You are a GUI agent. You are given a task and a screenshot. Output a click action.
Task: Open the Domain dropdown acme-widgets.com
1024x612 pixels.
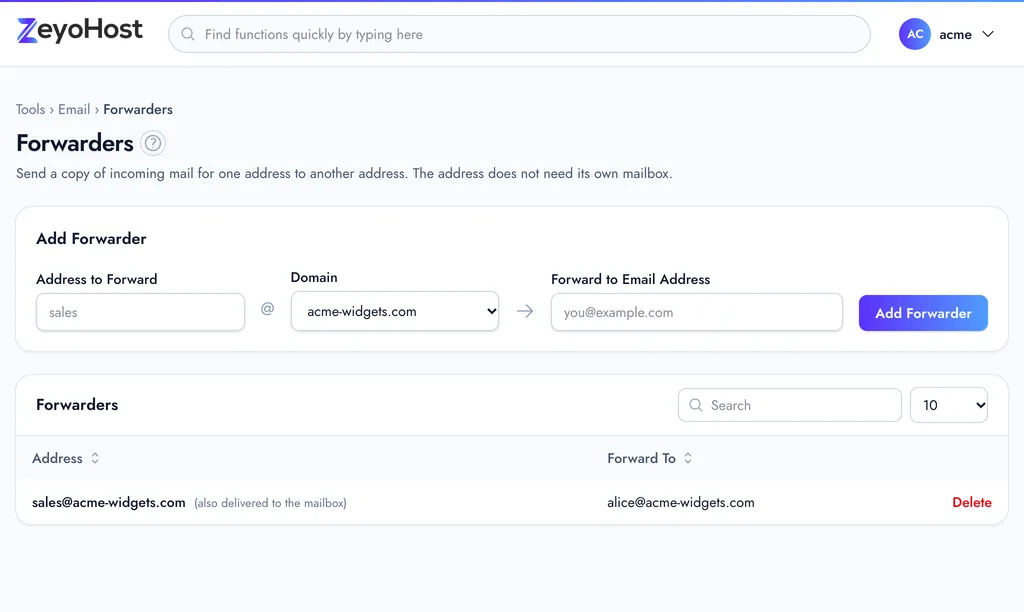click(394, 312)
